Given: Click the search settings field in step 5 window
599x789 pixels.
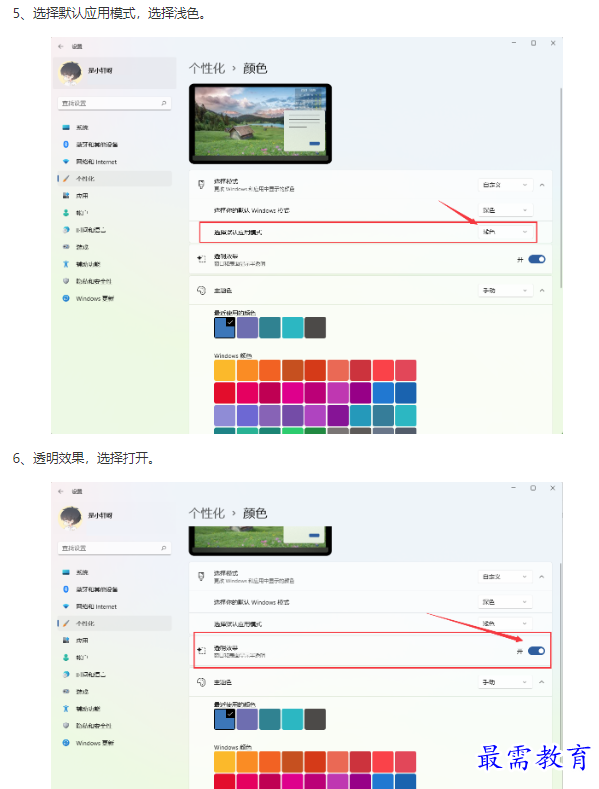Looking at the screenshot, I should tap(115, 103).
